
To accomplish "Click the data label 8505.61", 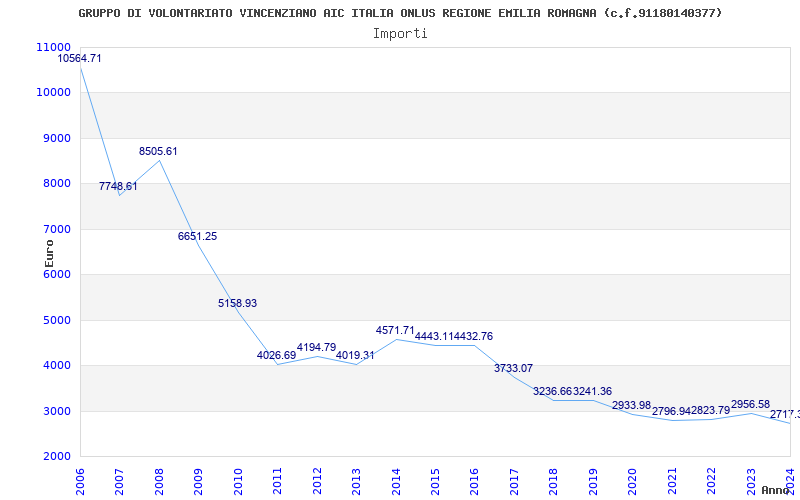I will point(158,152).
